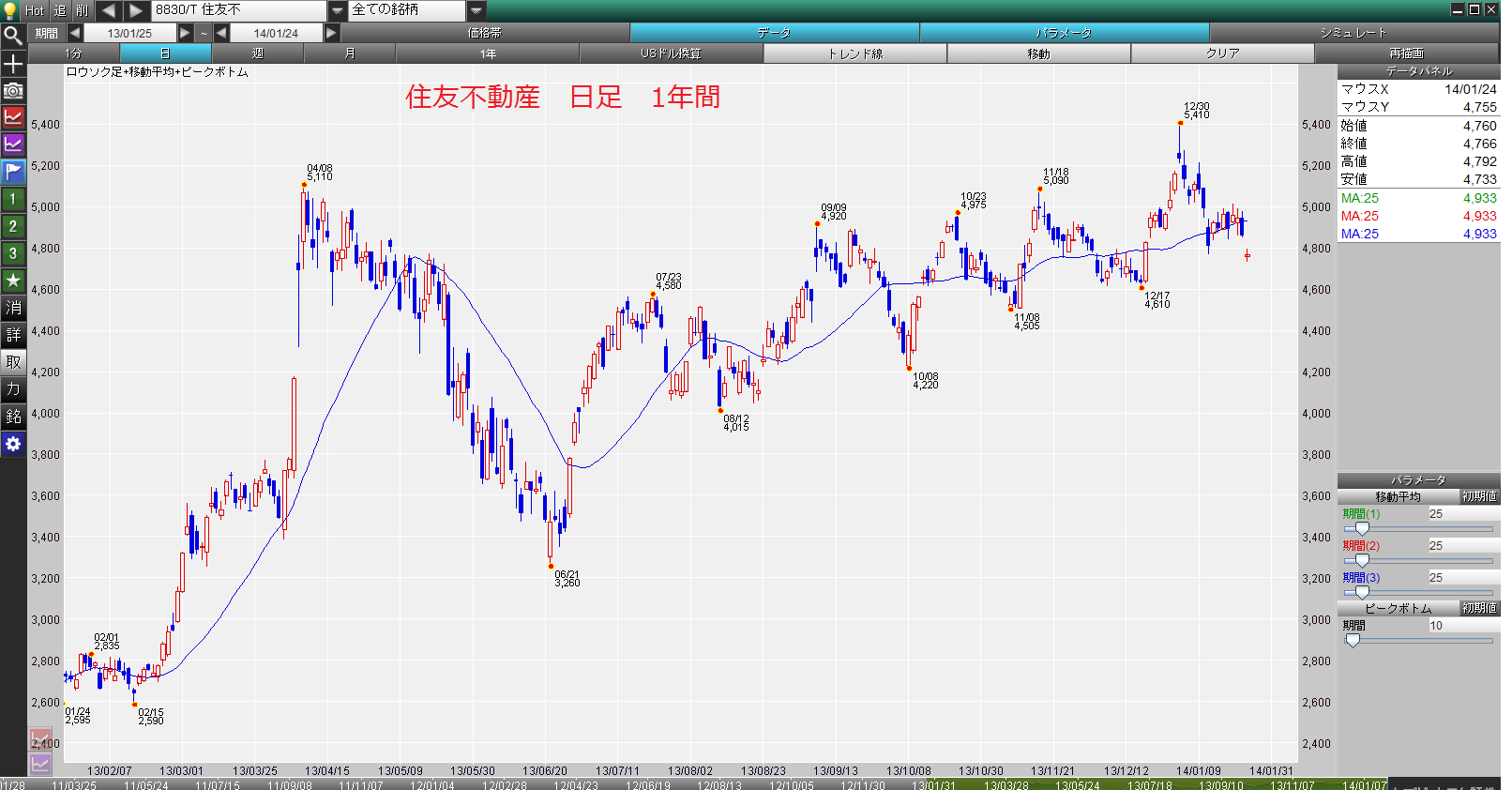Go to previous stock with left arrow
The image size is (1512, 790).
point(108,10)
